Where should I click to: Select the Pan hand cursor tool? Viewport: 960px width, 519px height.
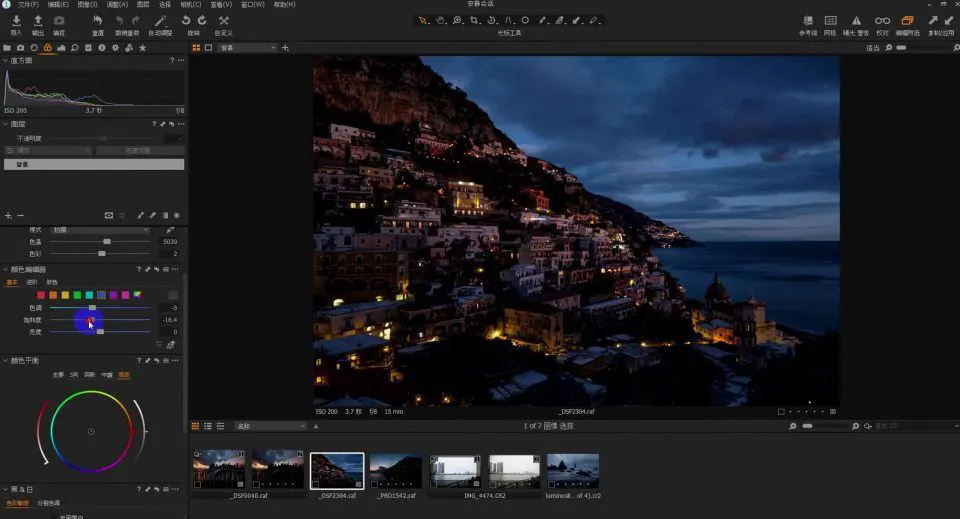[x=440, y=21]
